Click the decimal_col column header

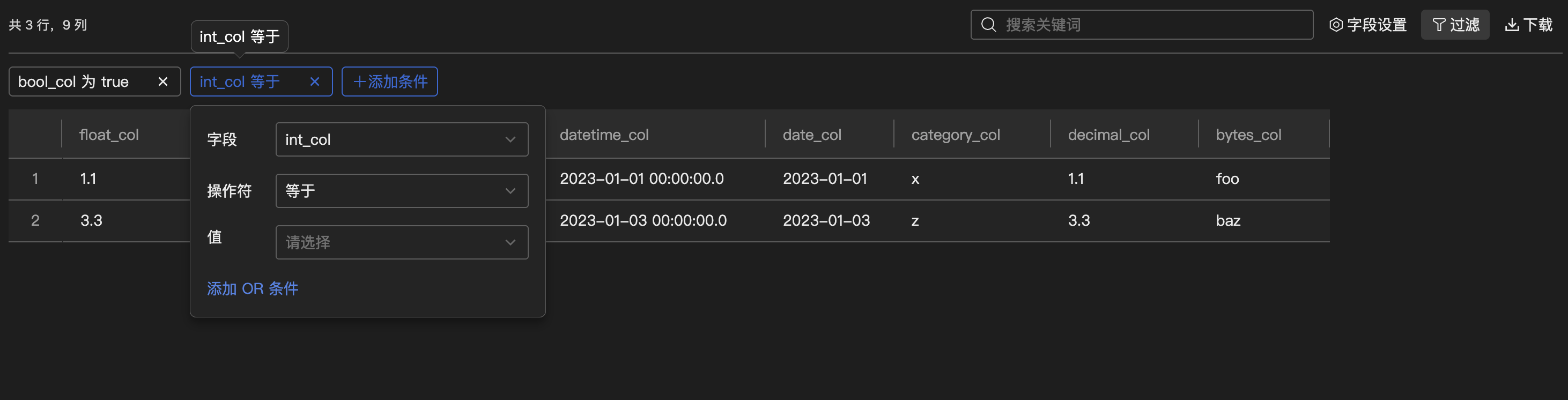click(1108, 135)
